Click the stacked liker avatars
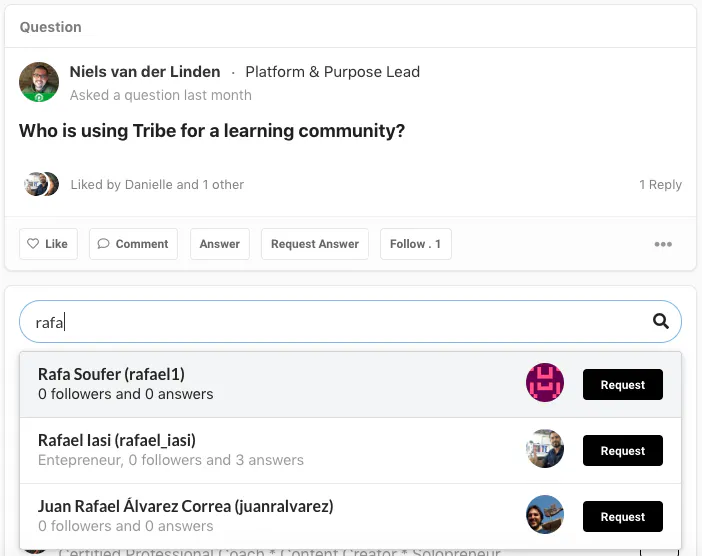 point(41,184)
